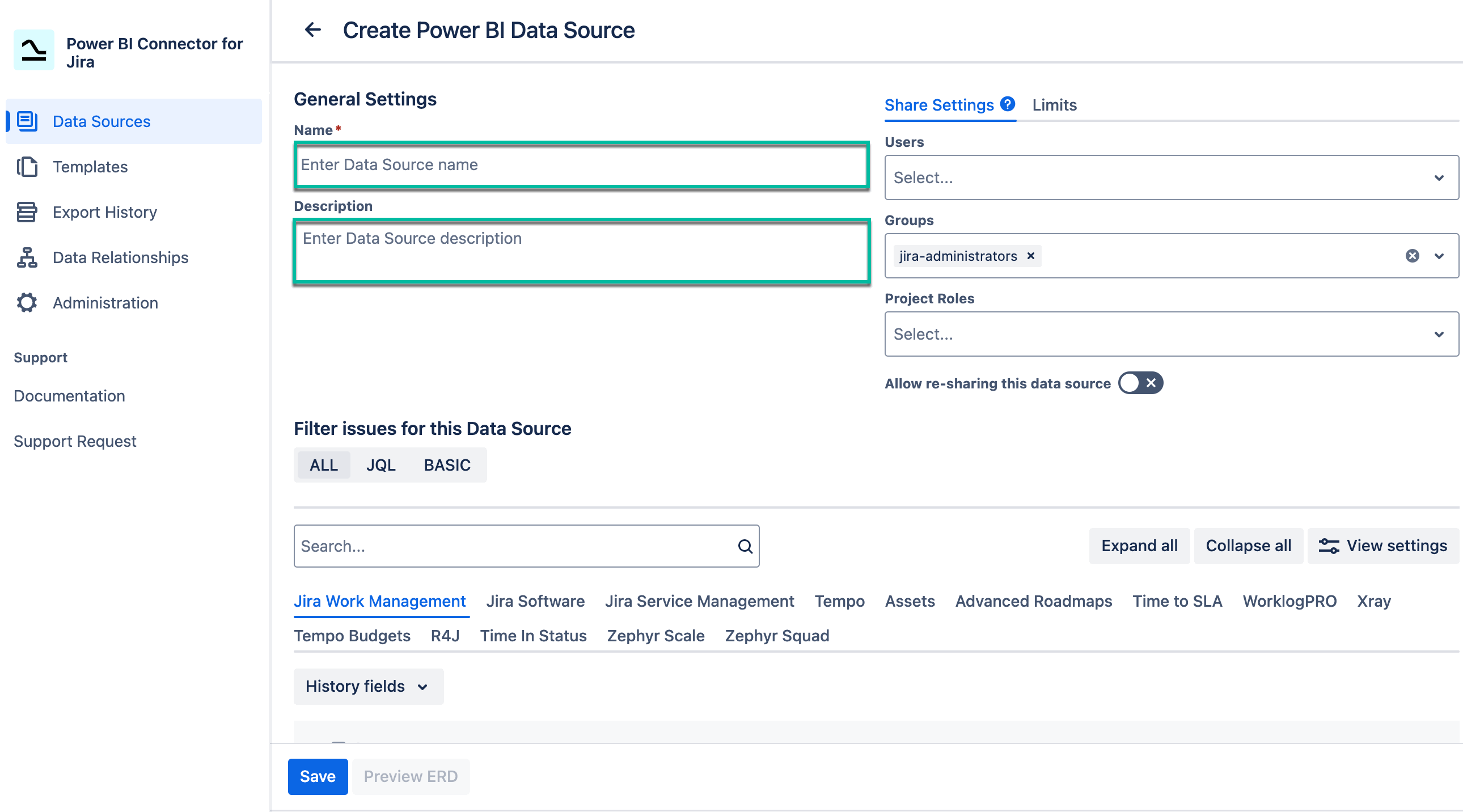
Task: Click the Share Settings help icon
Action: [1008, 104]
